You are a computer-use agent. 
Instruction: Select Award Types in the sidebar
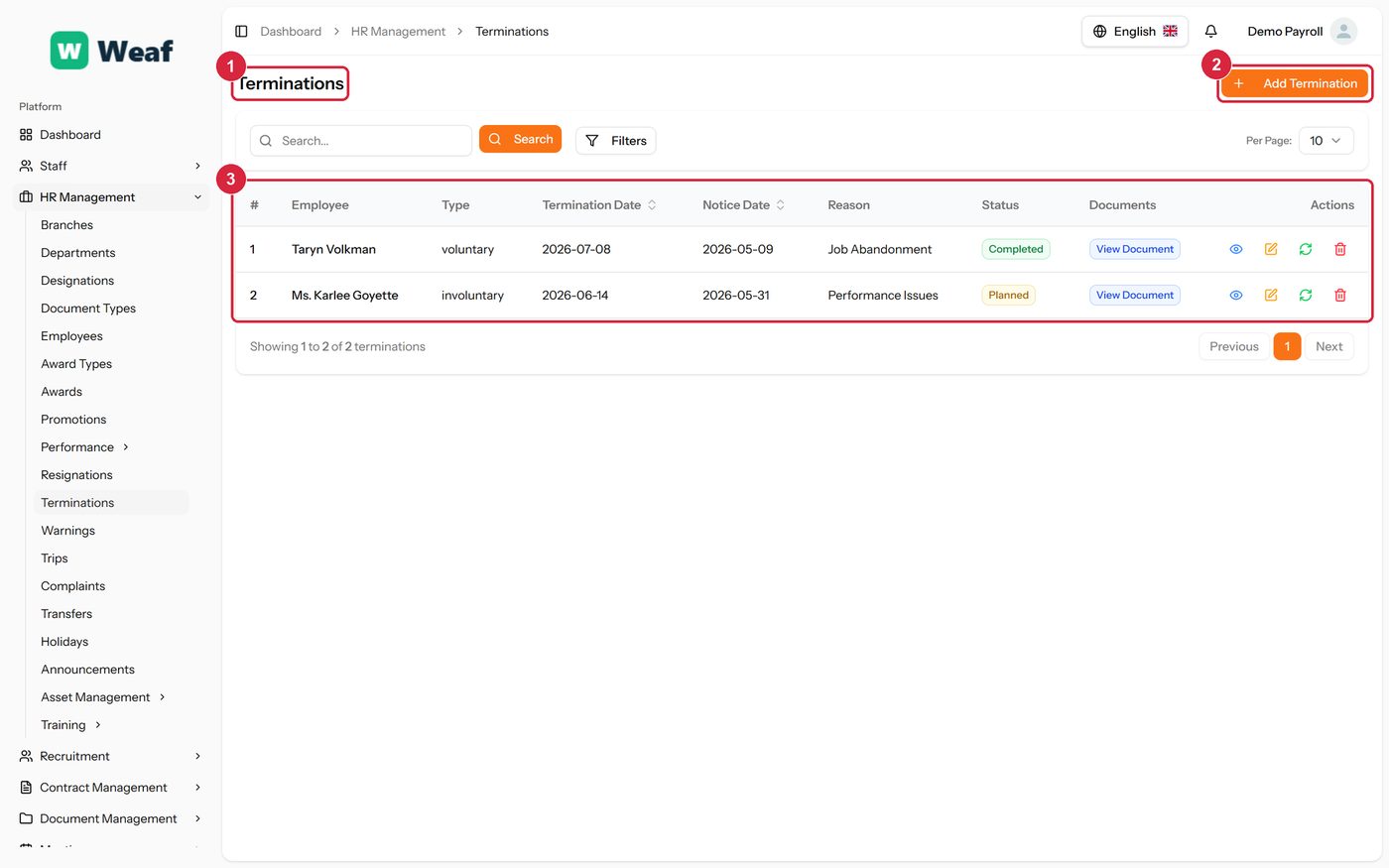[76, 364]
